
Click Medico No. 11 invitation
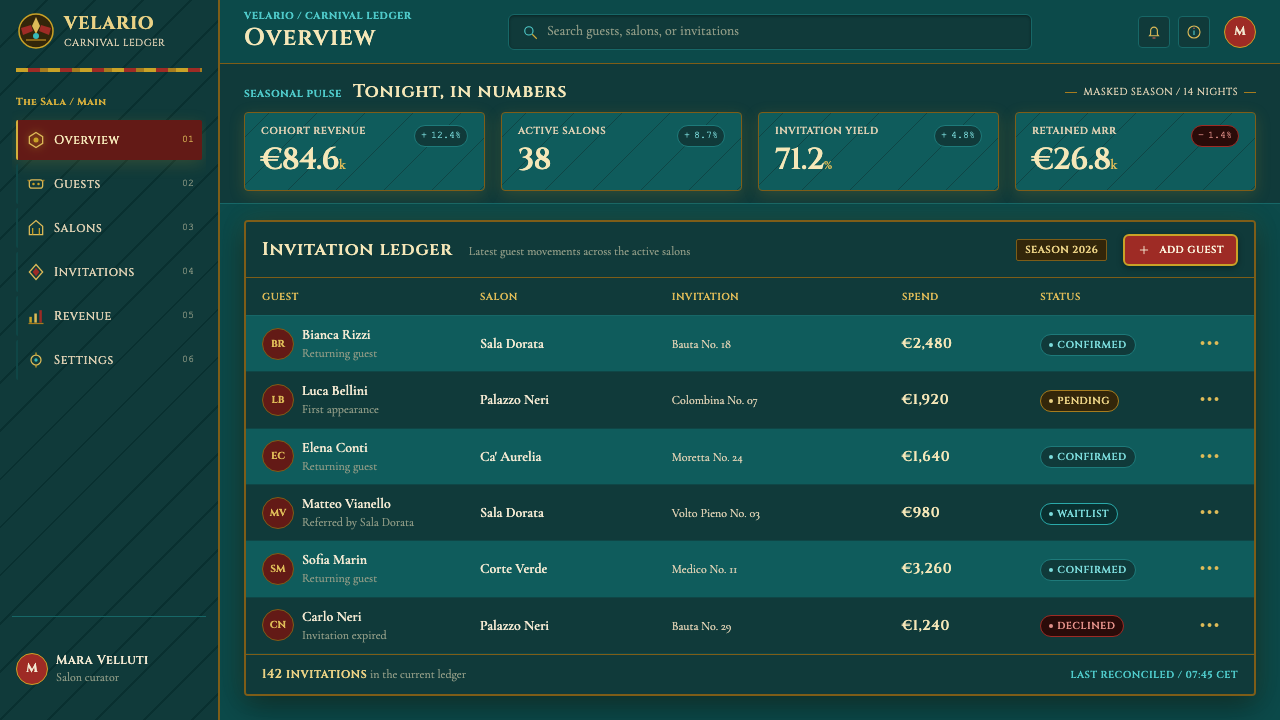pyautogui.click(x=704, y=570)
